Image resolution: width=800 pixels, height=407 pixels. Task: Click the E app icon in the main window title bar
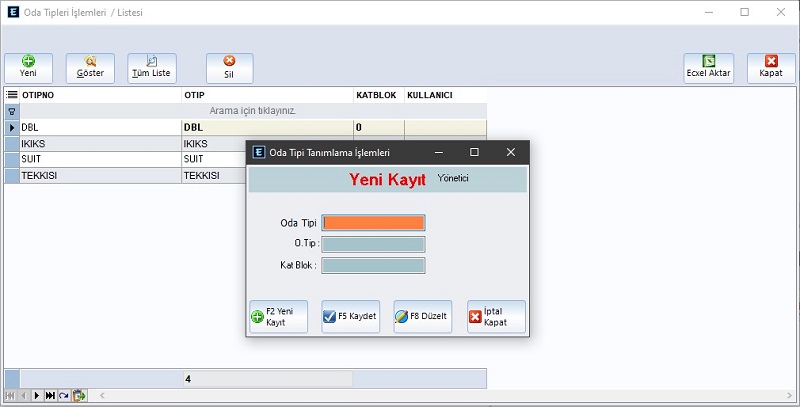point(13,12)
